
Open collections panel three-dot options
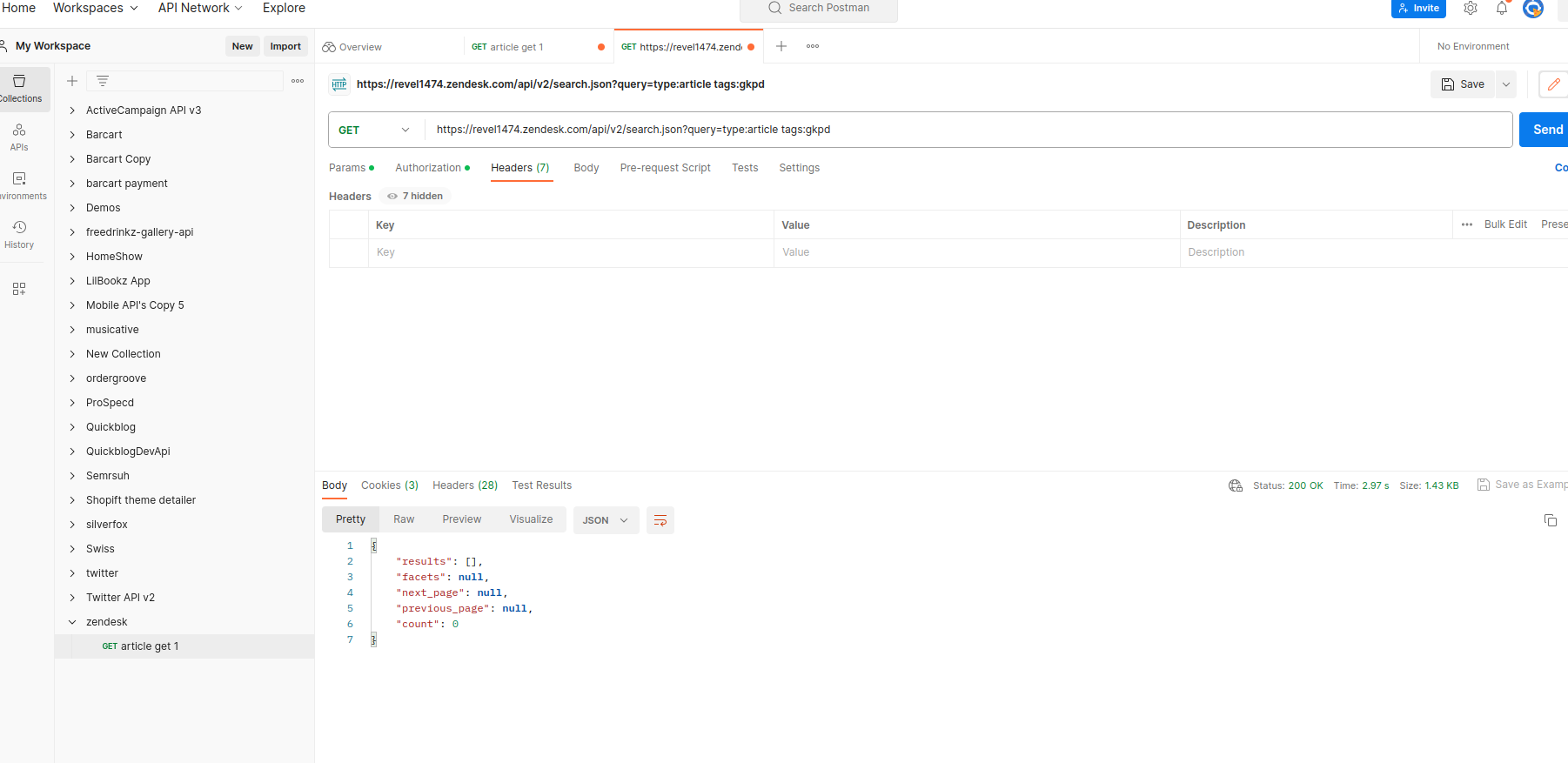click(x=298, y=81)
